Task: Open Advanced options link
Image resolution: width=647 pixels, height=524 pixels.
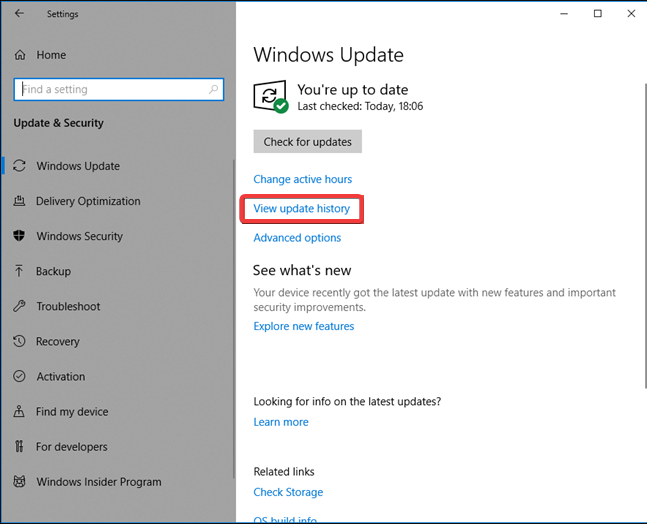Action: pos(297,238)
